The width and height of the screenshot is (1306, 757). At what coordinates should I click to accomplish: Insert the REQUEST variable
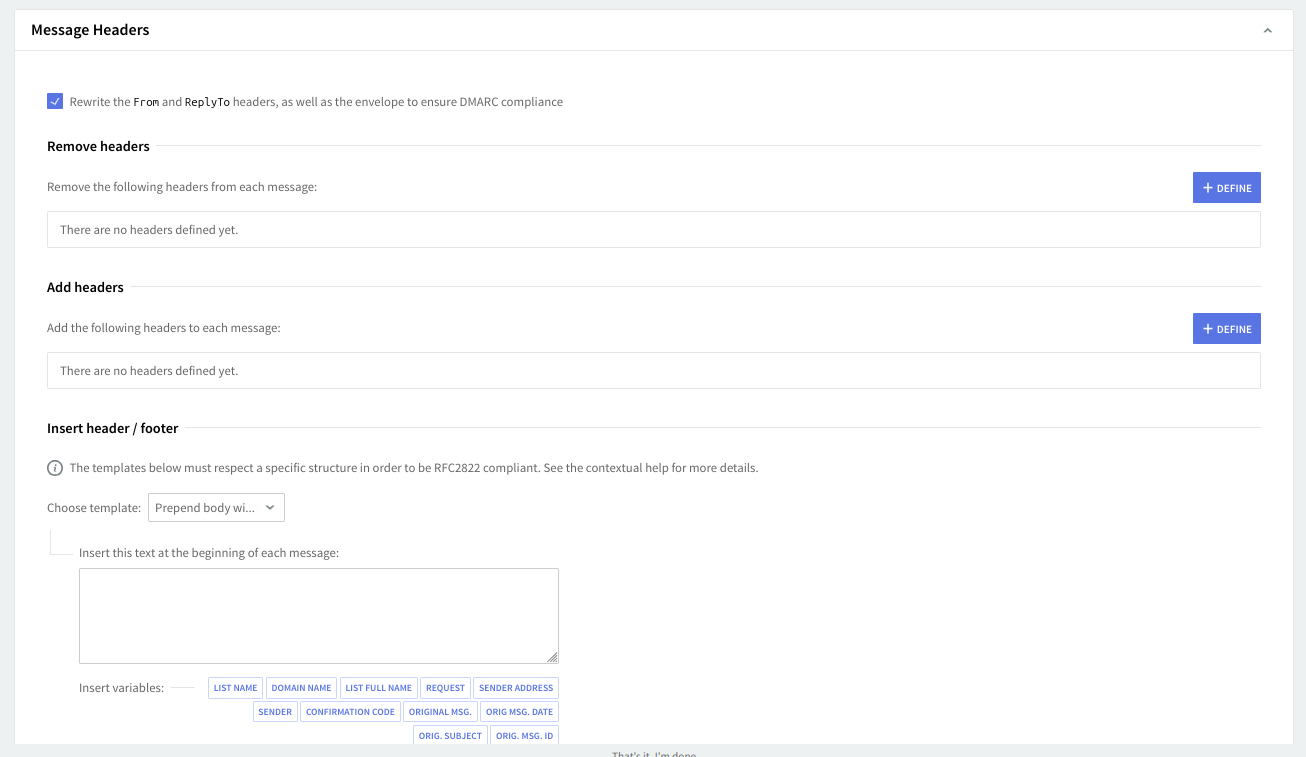point(445,688)
